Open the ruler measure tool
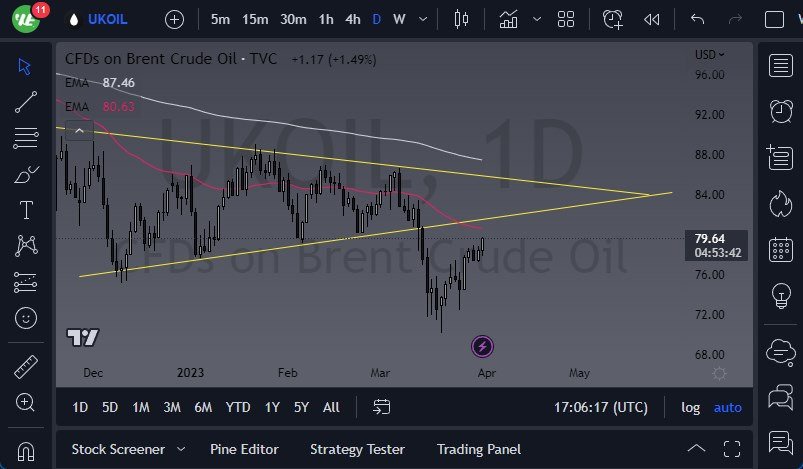 25,367
